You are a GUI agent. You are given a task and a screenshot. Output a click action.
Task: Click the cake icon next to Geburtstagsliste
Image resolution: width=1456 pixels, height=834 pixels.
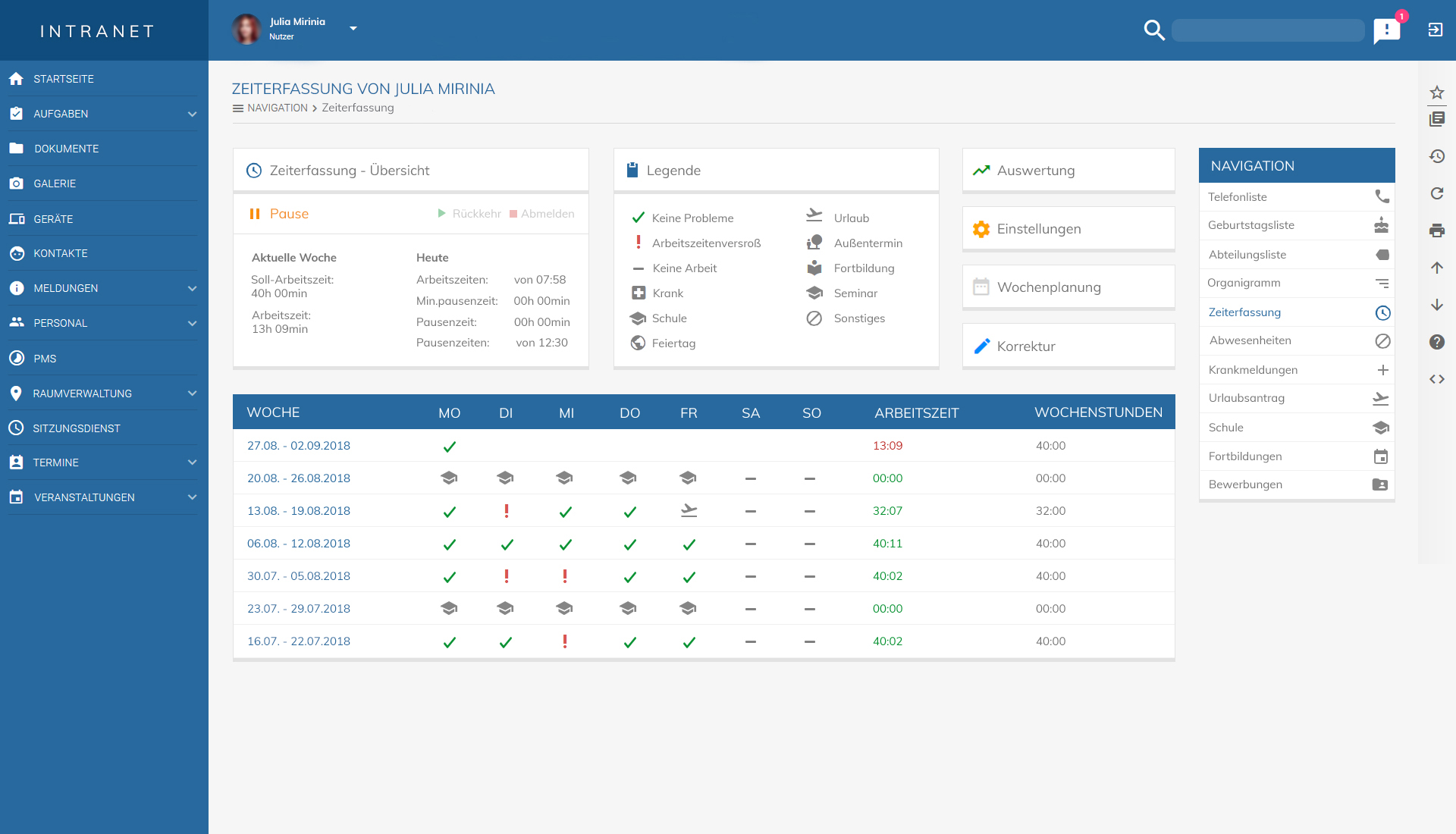click(1382, 225)
